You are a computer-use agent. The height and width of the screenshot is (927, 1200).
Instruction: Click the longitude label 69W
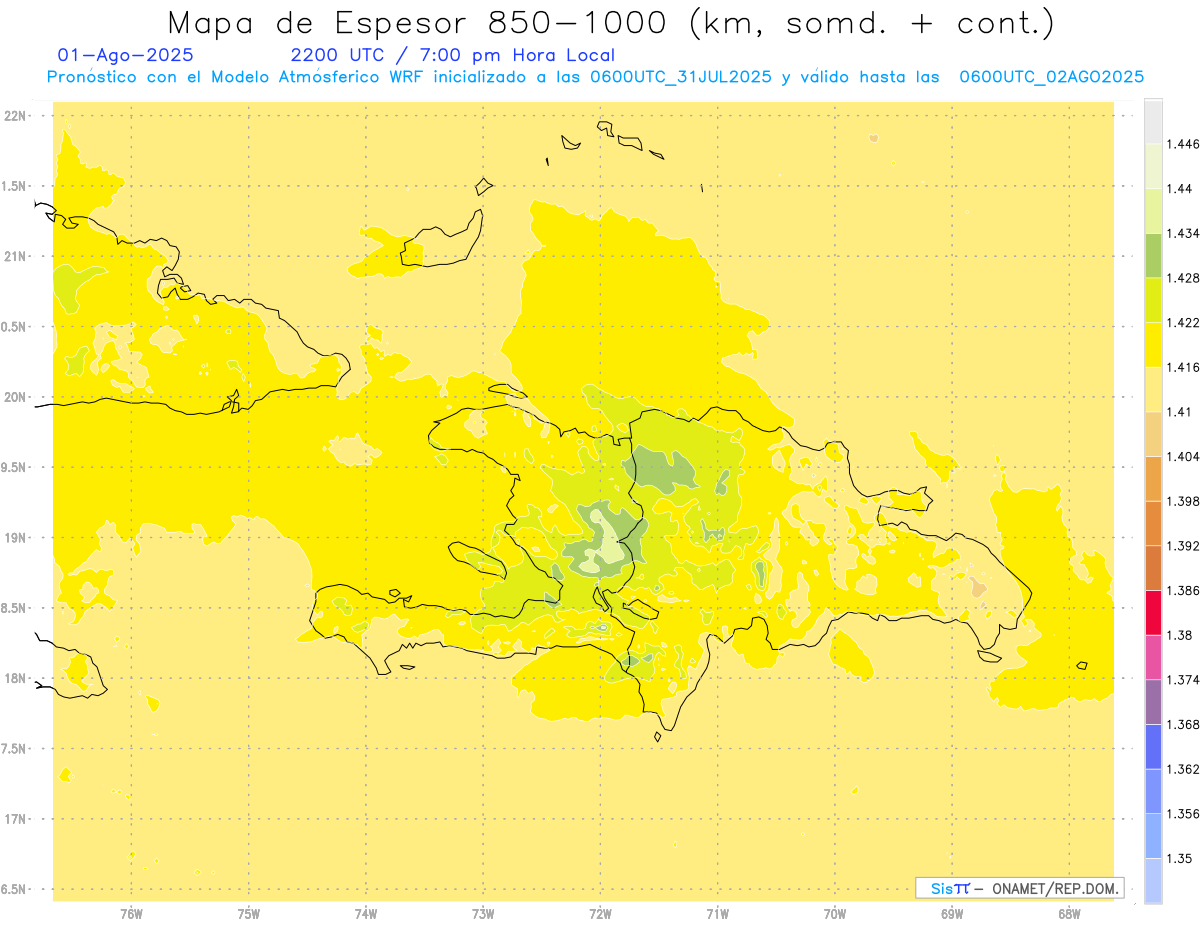(x=952, y=914)
